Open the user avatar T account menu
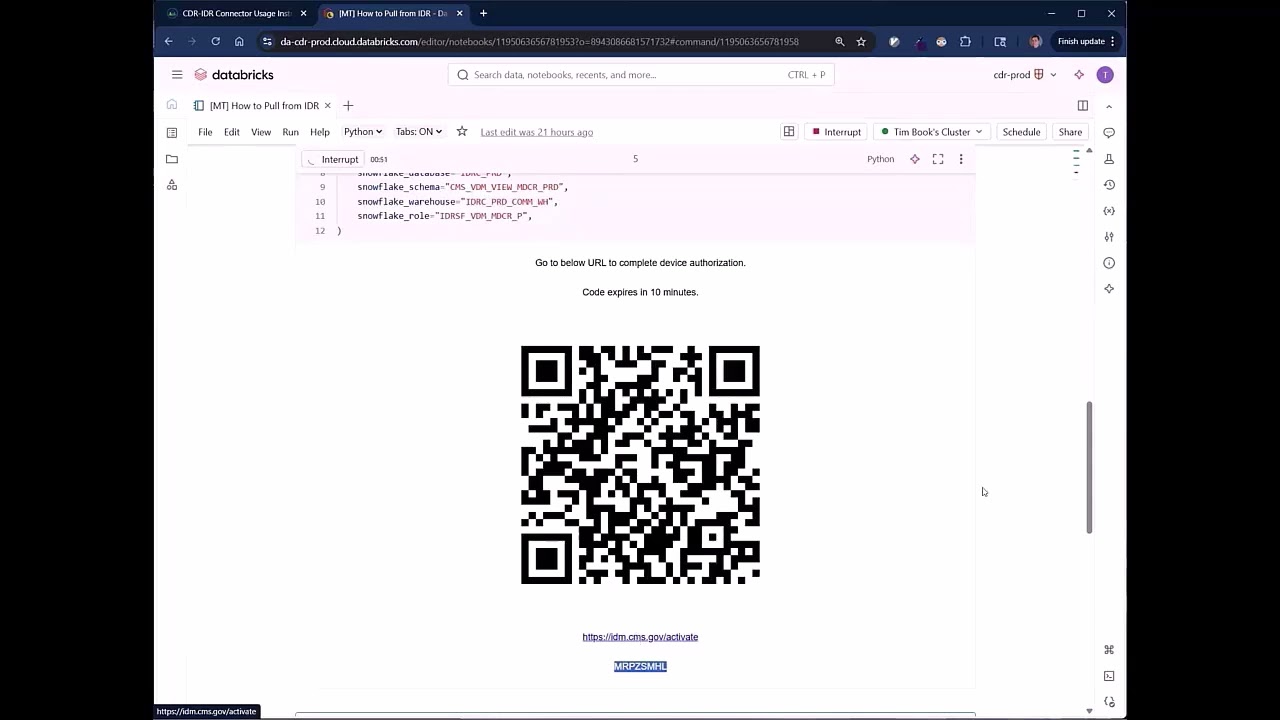Screen dimensions: 1280x720 [1105, 75]
